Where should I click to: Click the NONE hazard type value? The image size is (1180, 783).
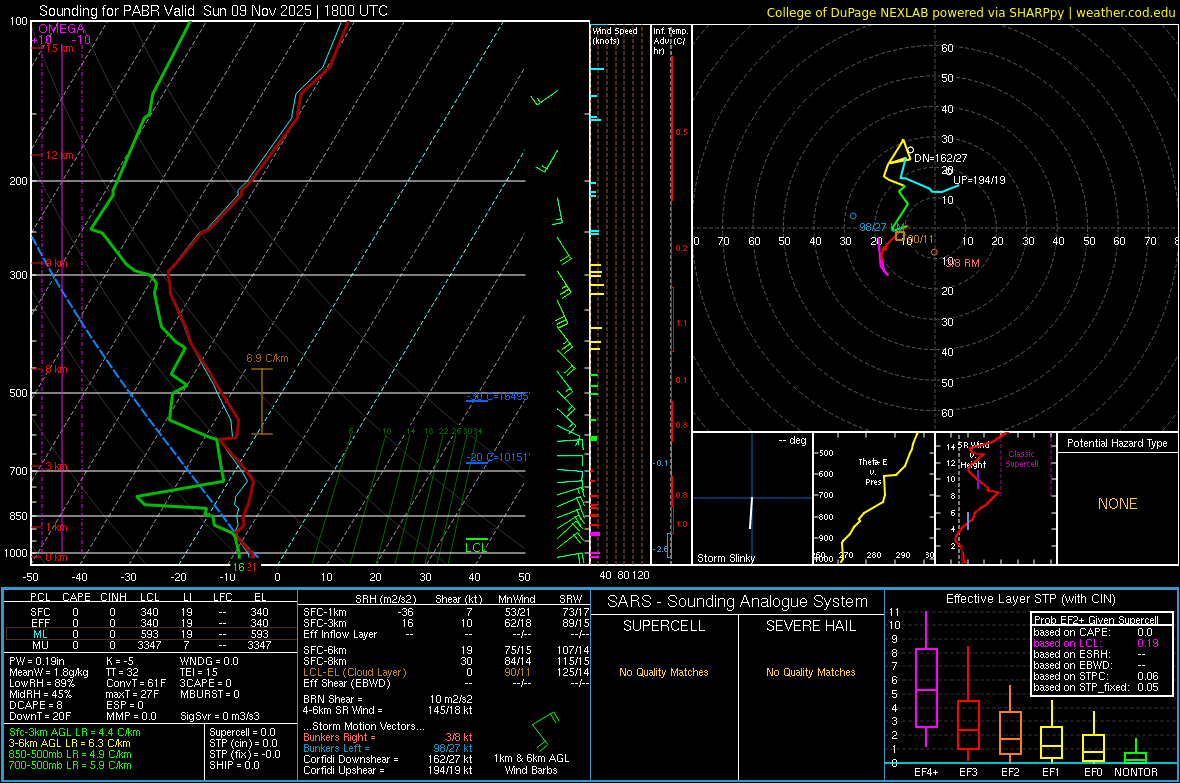point(1117,504)
